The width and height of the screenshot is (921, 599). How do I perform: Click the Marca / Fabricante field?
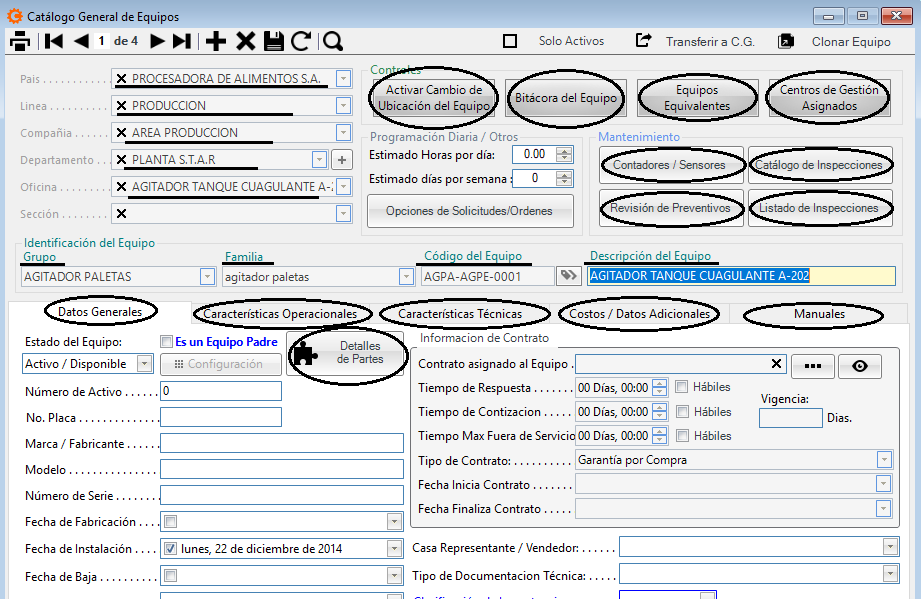[282, 443]
